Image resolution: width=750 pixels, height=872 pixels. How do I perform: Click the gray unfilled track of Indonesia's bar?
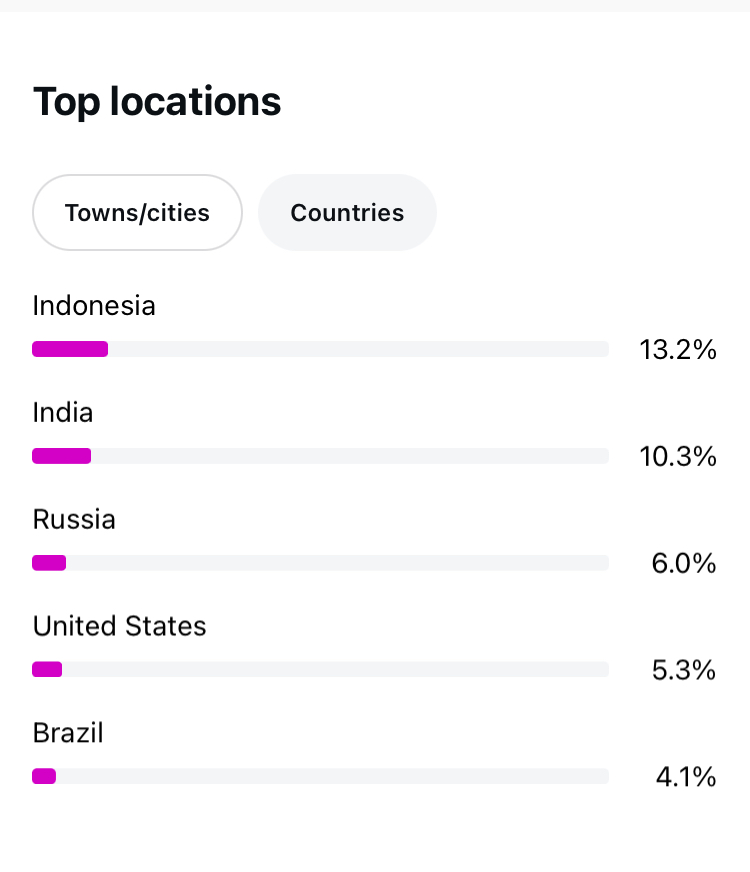[358, 349]
